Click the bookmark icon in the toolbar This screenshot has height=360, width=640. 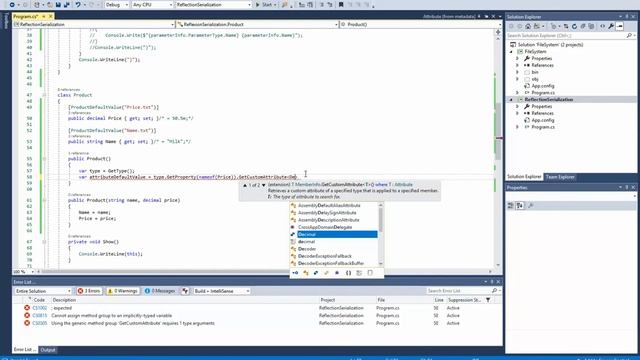click(341, 5)
